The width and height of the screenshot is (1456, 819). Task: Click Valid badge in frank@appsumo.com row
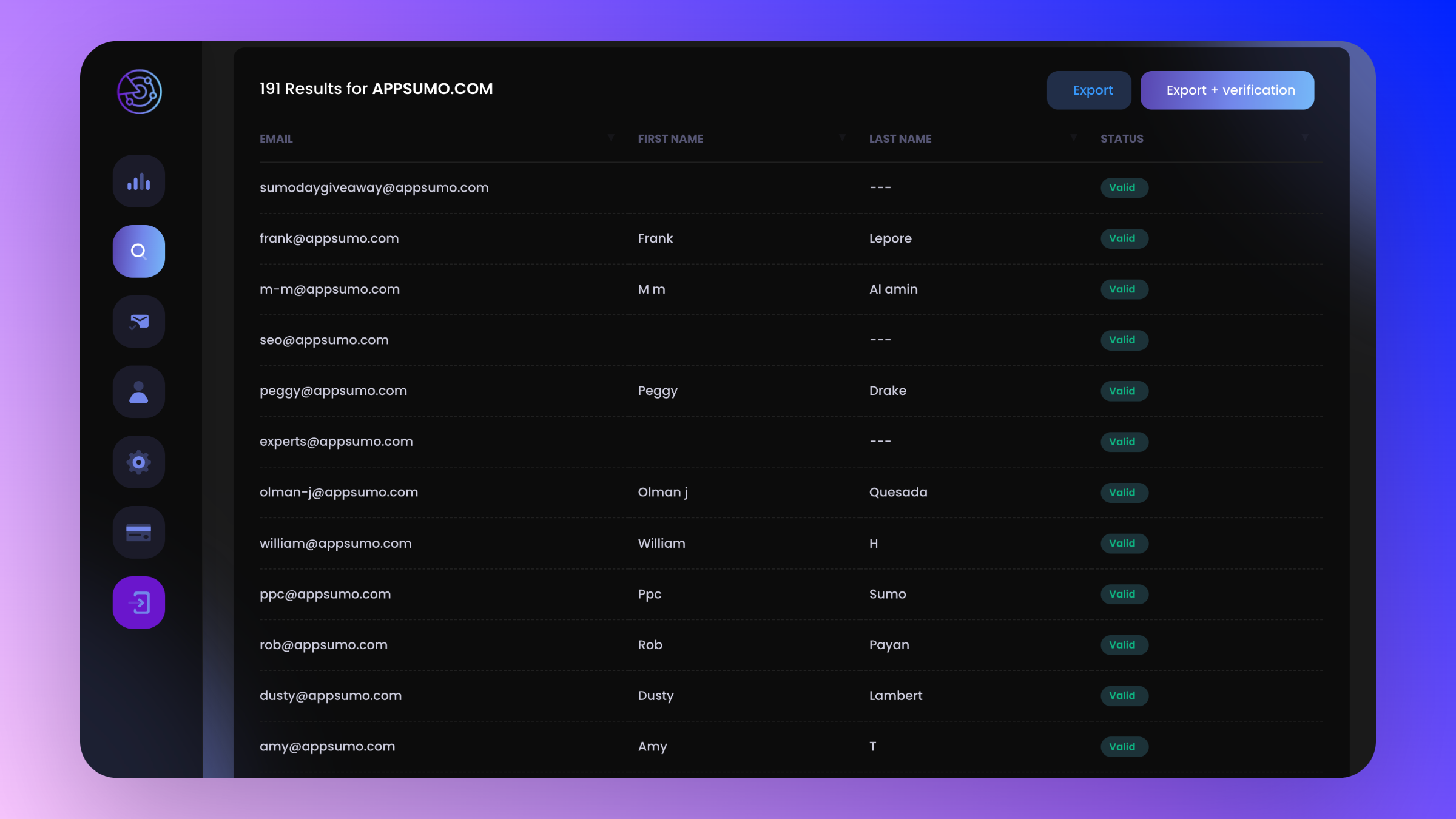1124,239
